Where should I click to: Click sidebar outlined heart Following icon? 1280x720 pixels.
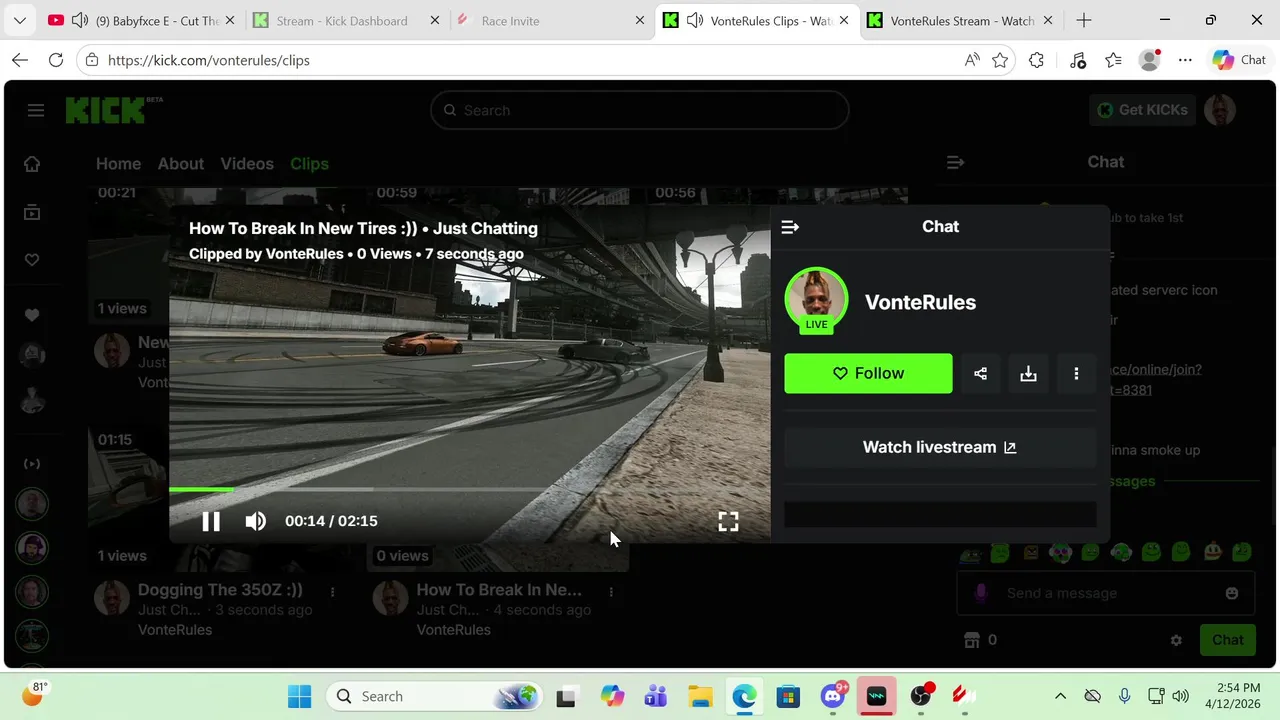coord(32,260)
